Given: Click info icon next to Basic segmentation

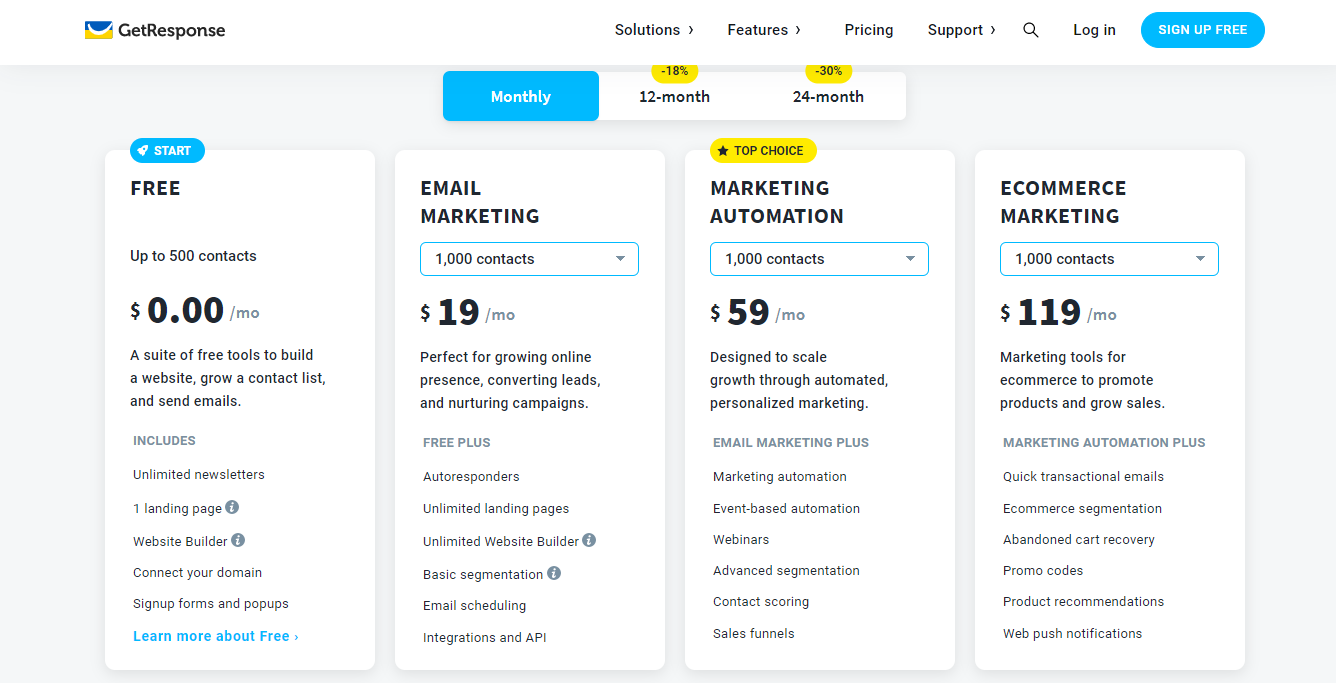Looking at the screenshot, I should coord(554,573).
